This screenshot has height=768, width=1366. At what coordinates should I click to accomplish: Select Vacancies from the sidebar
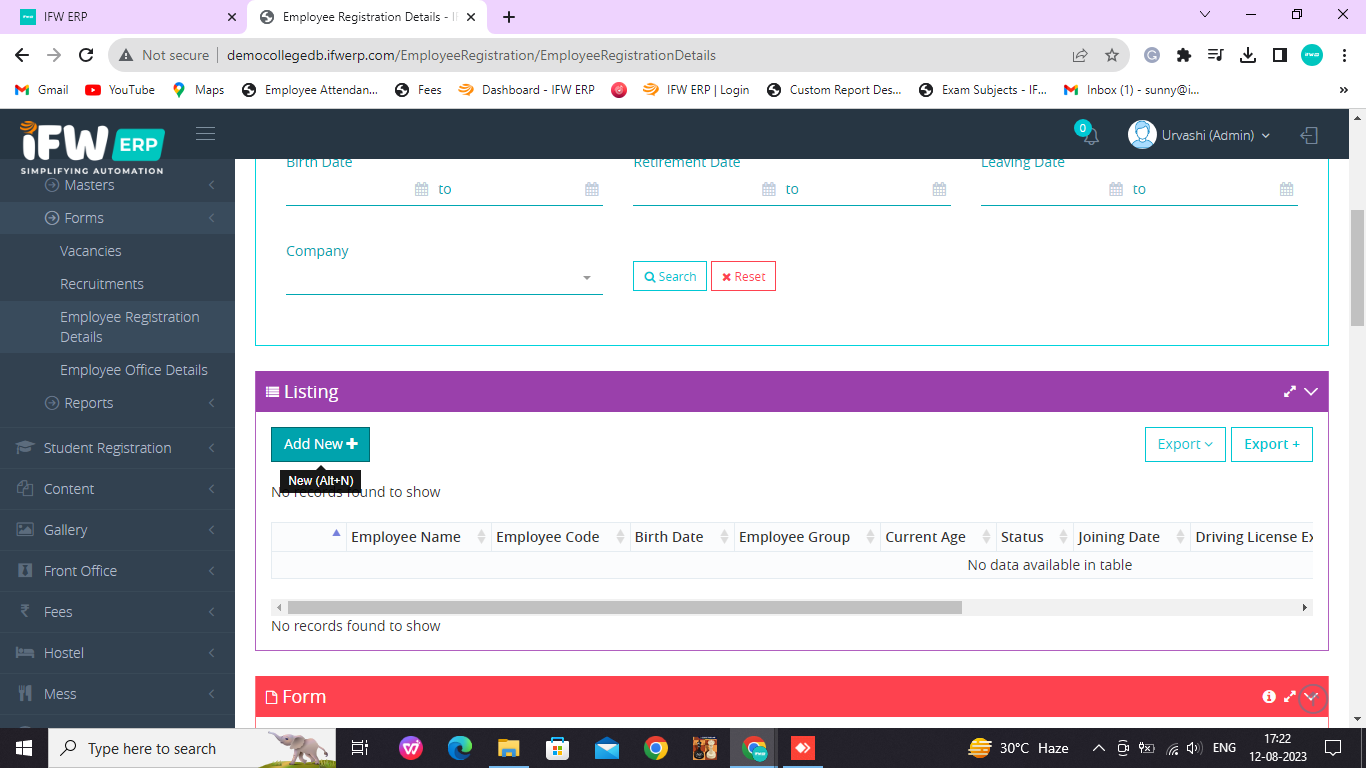pyautogui.click(x=90, y=251)
